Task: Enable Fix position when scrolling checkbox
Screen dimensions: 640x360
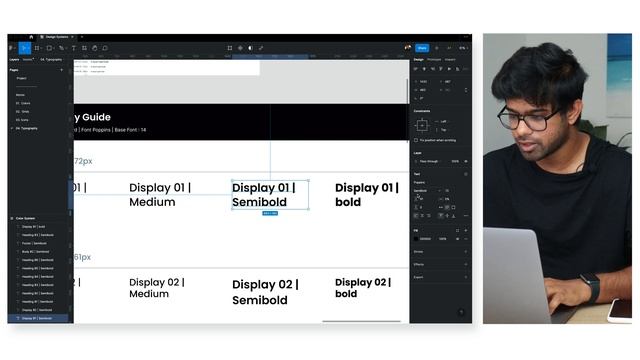Action: [x=416, y=140]
